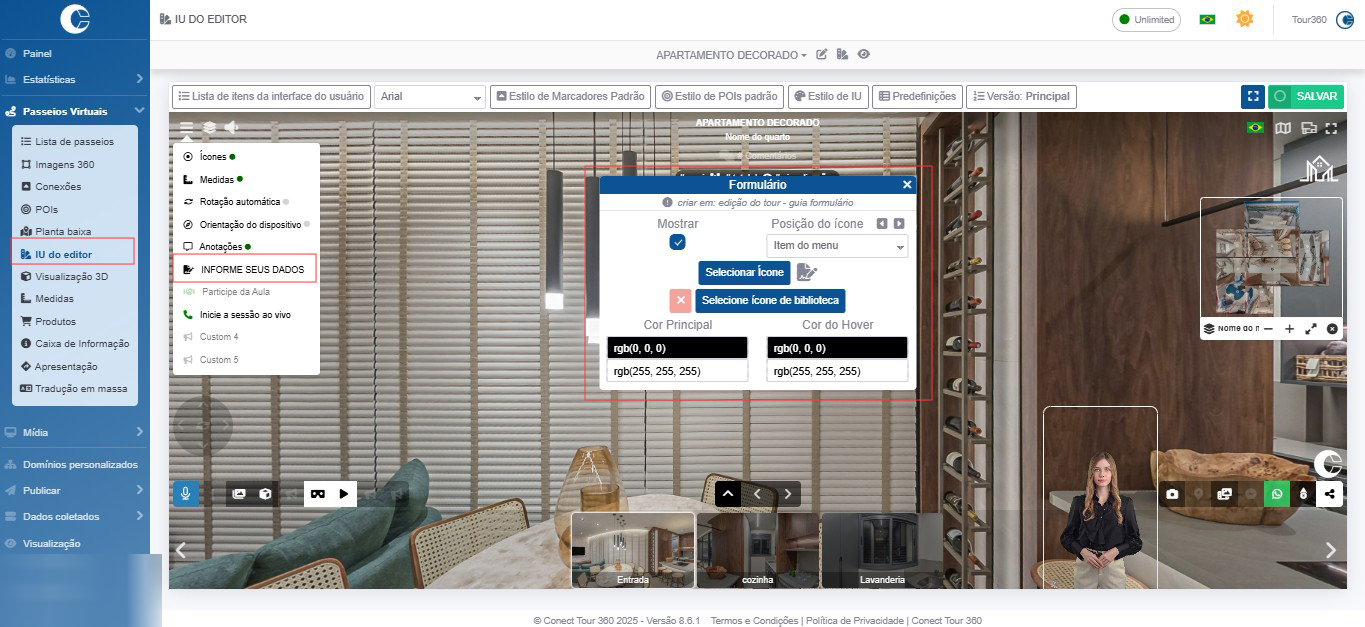The width and height of the screenshot is (1365, 627).
Task: Open the Posição do ícone dropdown
Action: pyautogui.click(x=837, y=246)
